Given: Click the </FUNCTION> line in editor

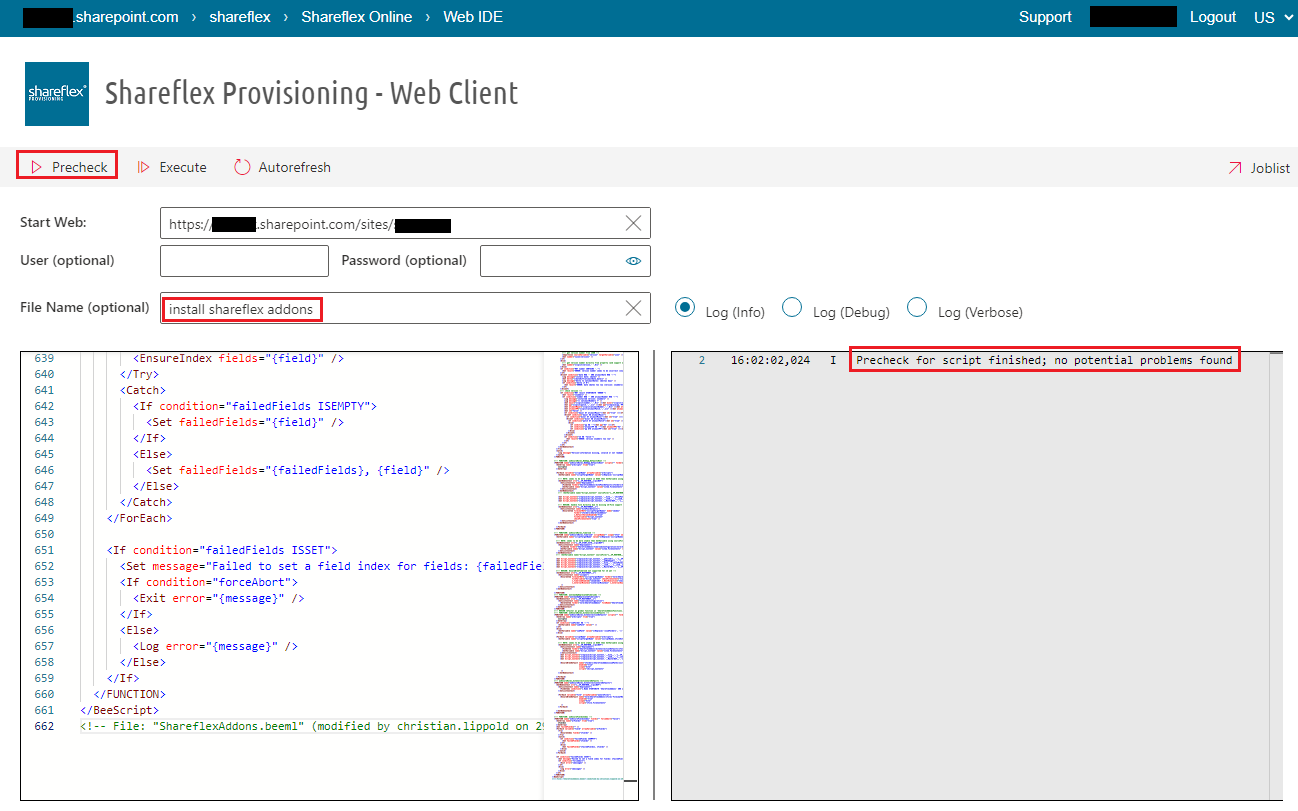Looking at the screenshot, I should point(129,694).
